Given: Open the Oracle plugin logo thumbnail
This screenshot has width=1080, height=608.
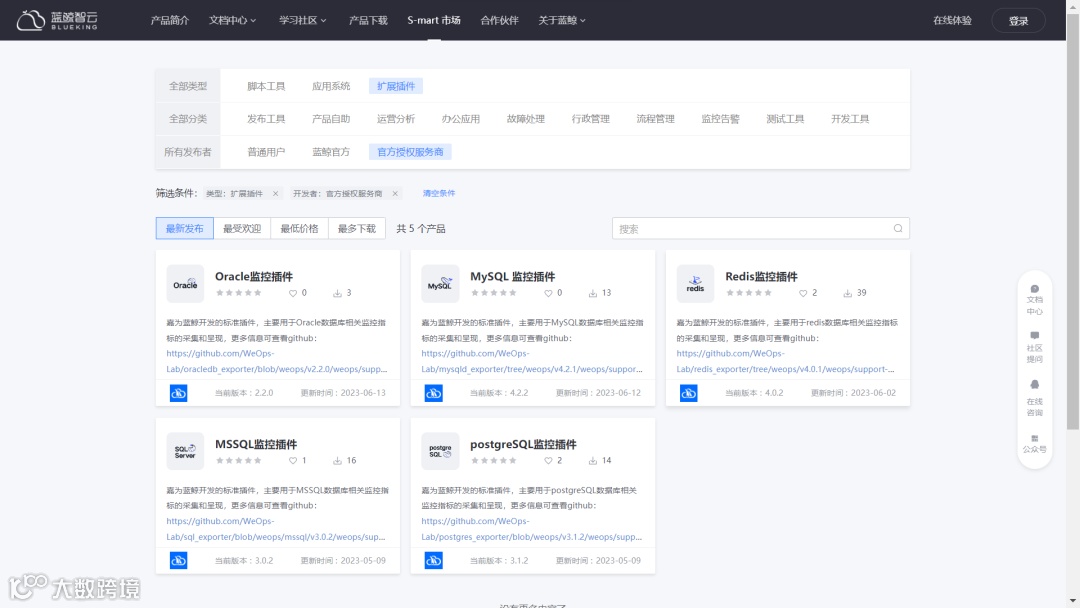Looking at the screenshot, I should 185,284.
